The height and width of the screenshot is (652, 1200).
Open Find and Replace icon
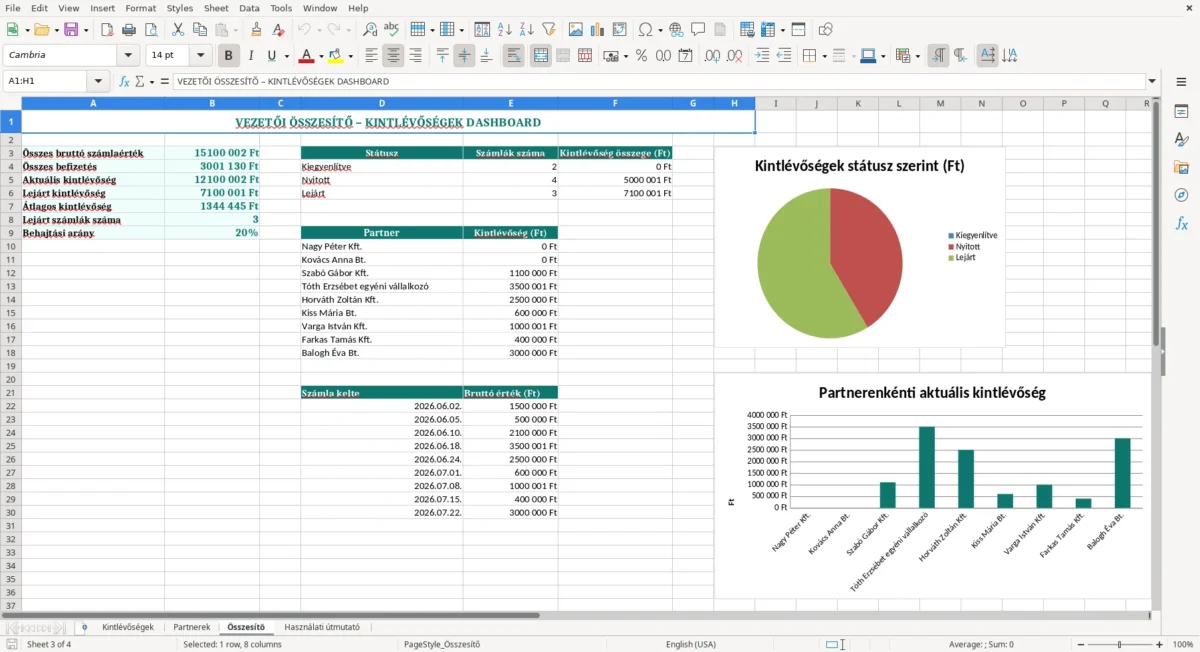click(x=370, y=29)
